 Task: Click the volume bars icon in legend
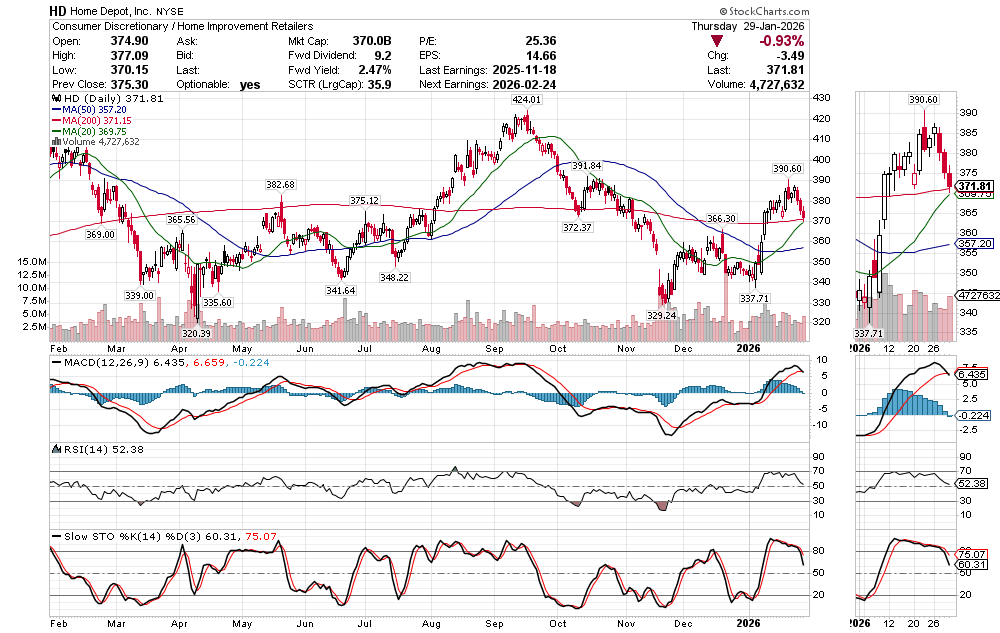click(56, 142)
